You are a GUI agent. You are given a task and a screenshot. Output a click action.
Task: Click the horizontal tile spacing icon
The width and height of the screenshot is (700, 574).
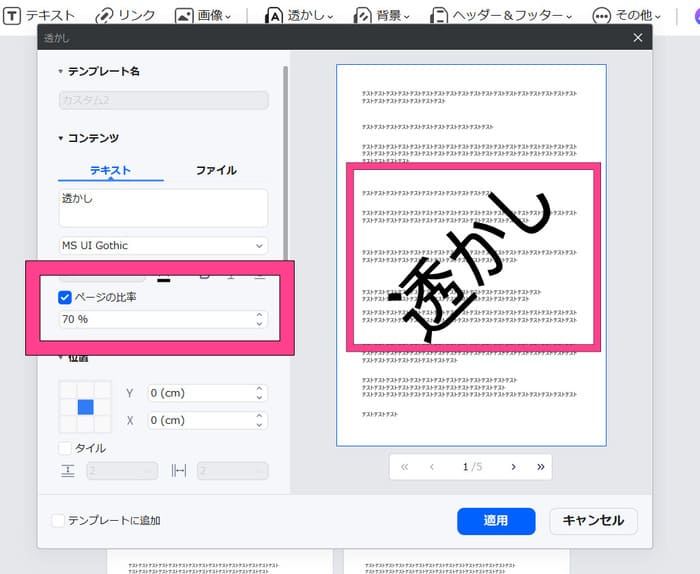(x=179, y=470)
